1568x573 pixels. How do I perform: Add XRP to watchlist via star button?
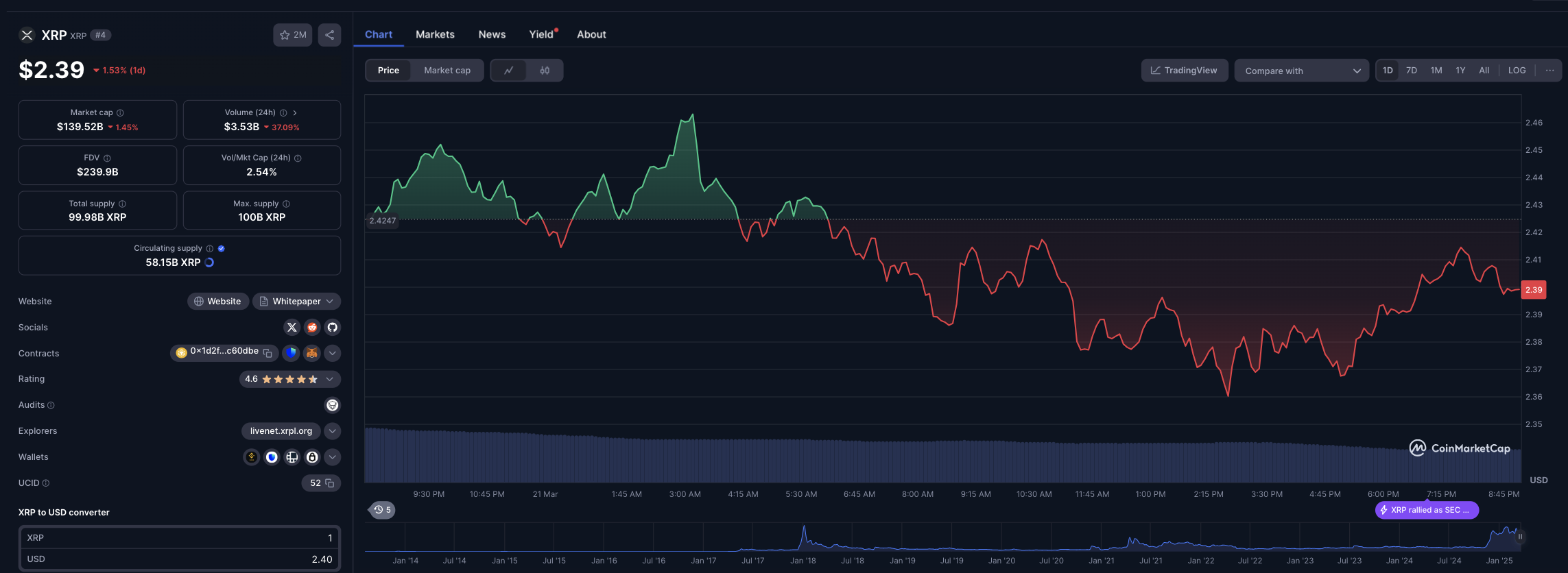coord(292,35)
